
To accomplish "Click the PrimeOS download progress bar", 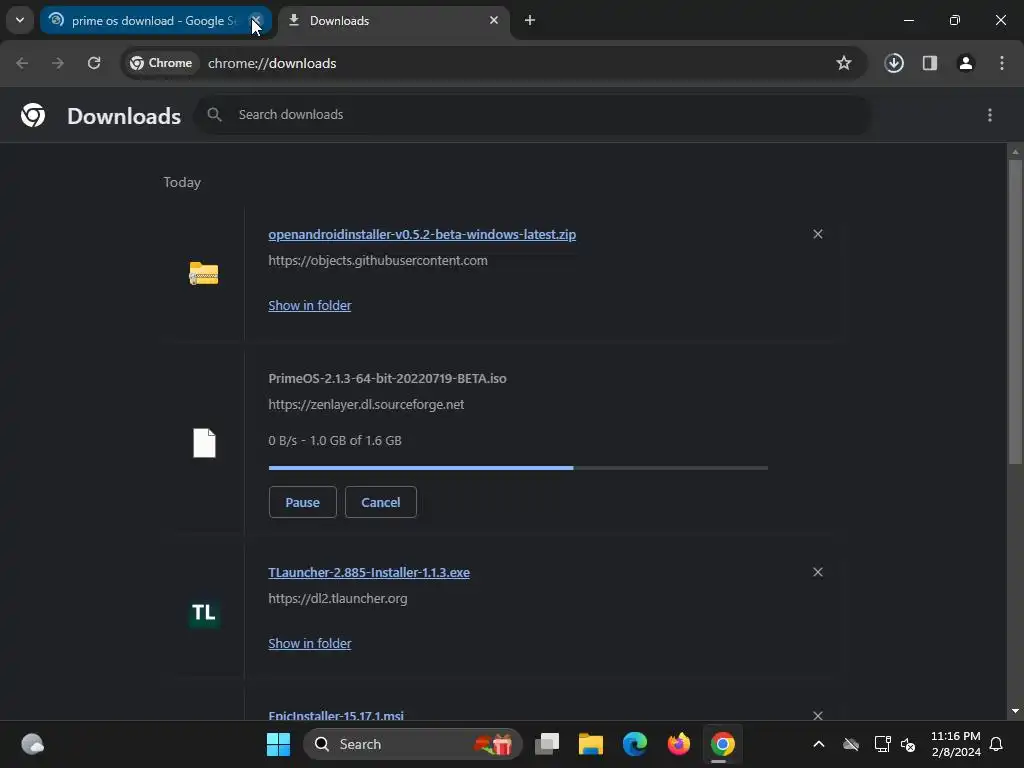I will (x=518, y=468).
